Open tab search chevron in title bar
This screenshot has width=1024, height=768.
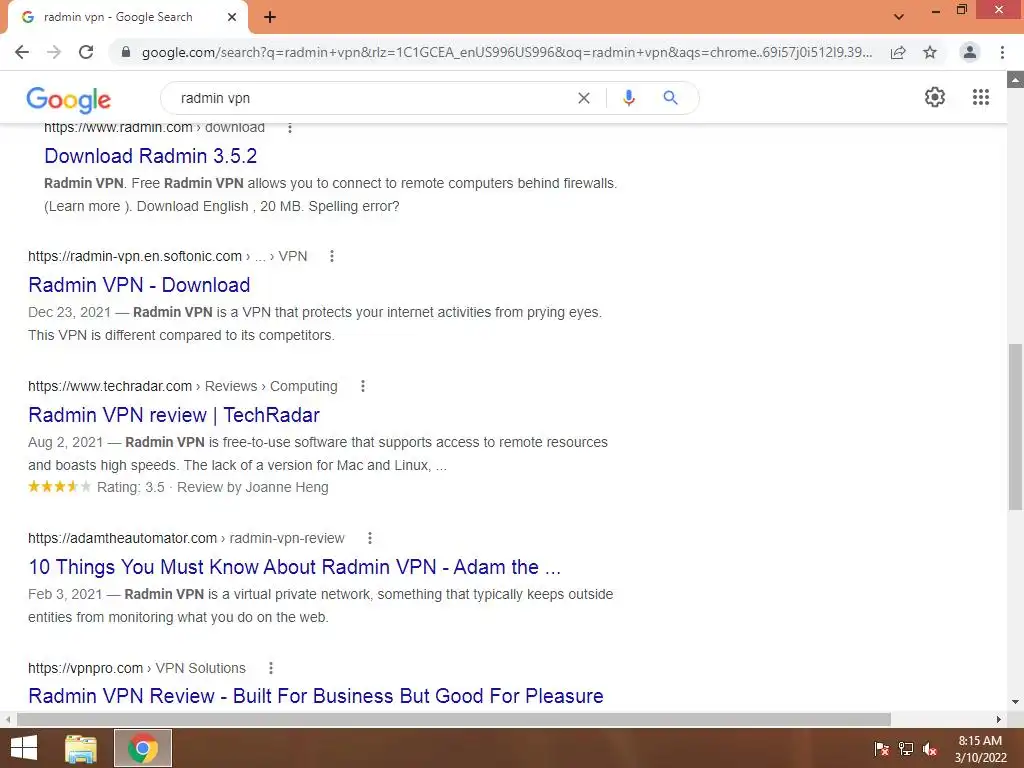tap(899, 17)
